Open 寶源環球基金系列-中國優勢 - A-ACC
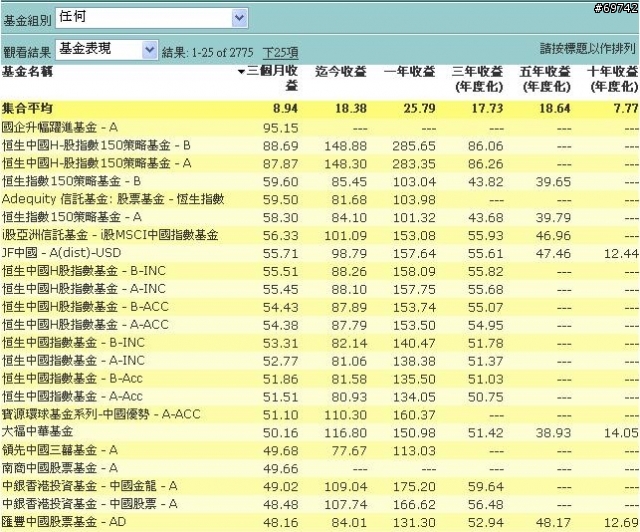Viewport: 640px width, 532px height. tap(101, 414)
